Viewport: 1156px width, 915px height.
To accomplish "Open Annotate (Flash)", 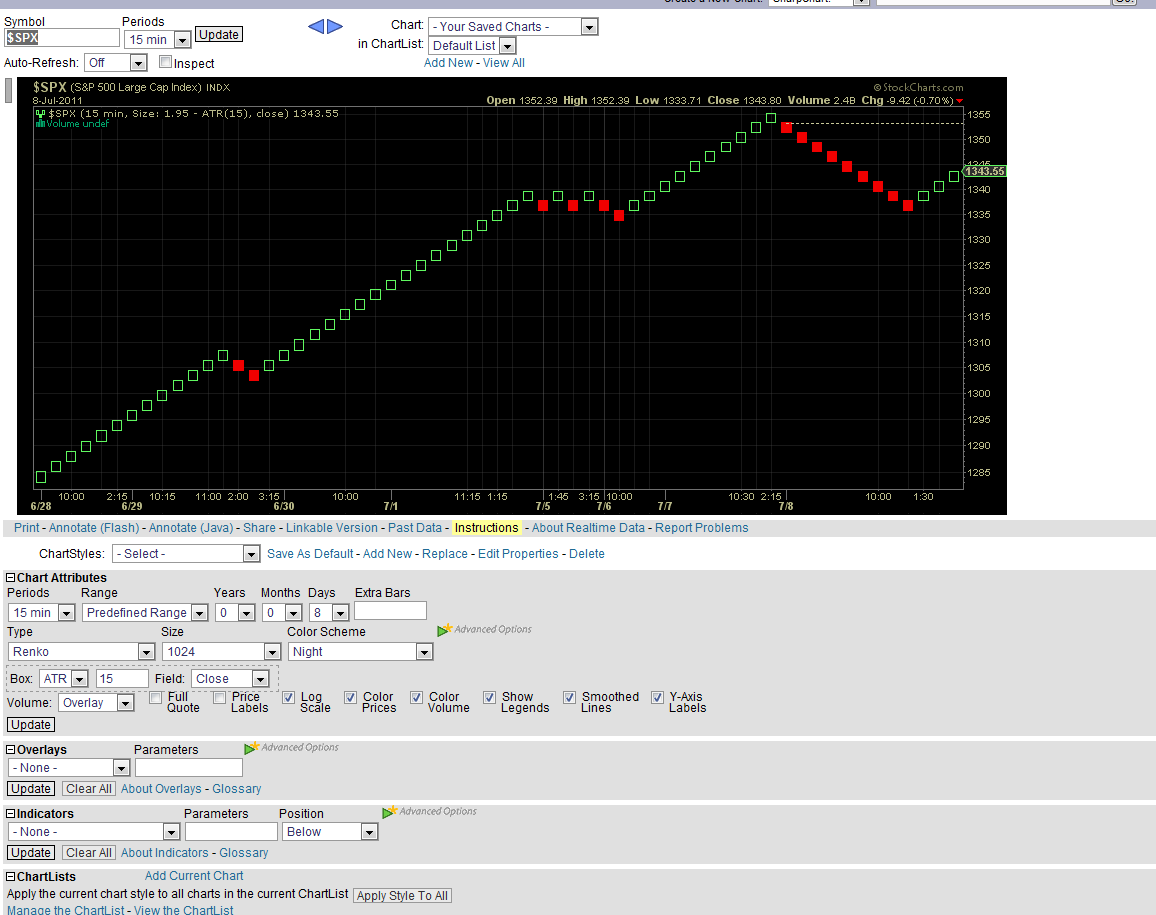I will [94, 528].
